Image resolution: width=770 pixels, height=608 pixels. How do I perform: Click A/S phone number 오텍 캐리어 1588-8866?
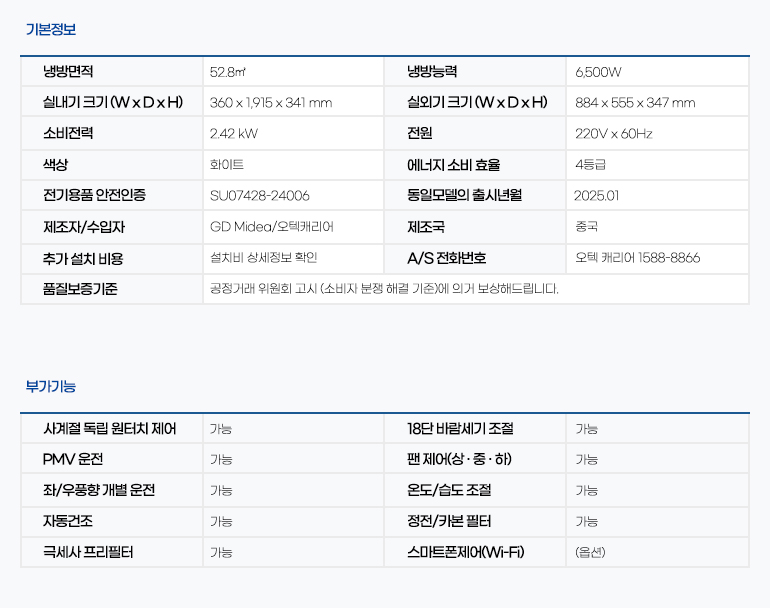637,258
